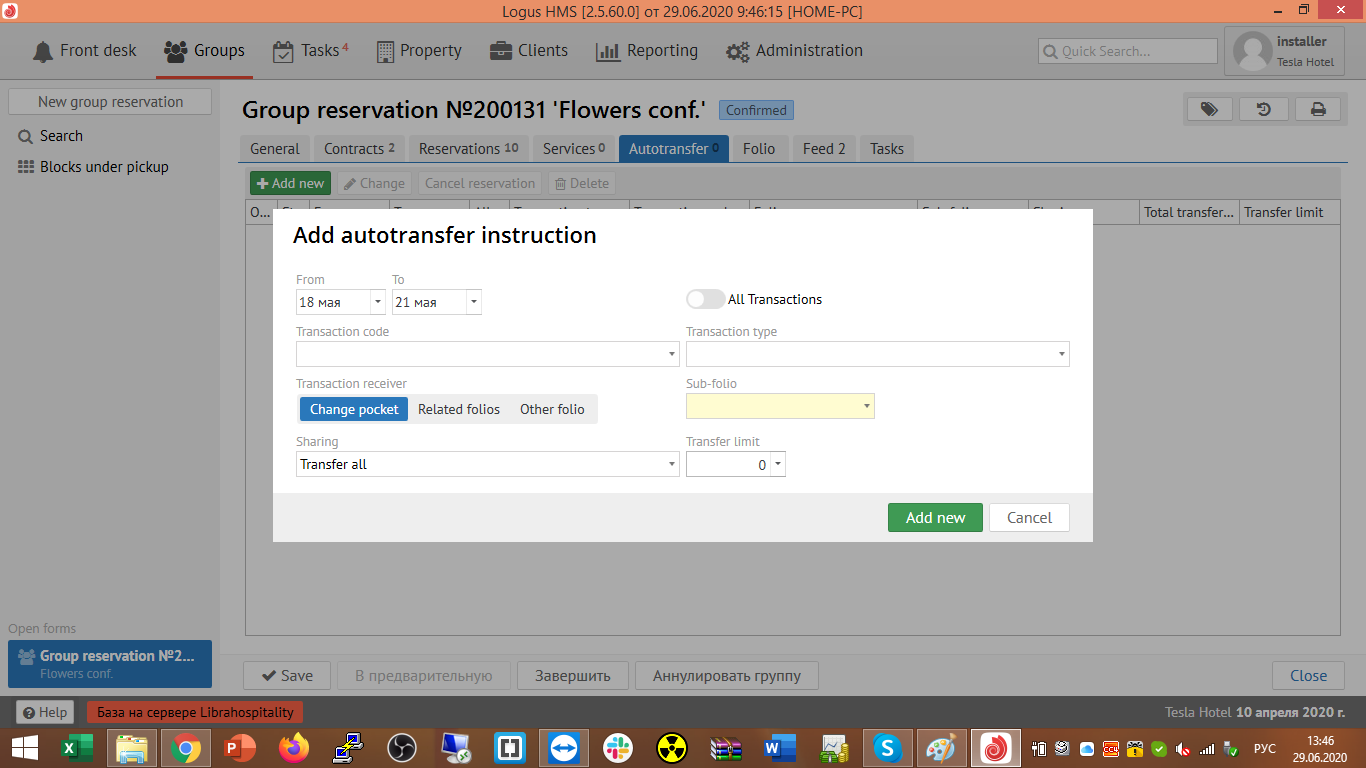Open Paint from the taskbar

941,747
